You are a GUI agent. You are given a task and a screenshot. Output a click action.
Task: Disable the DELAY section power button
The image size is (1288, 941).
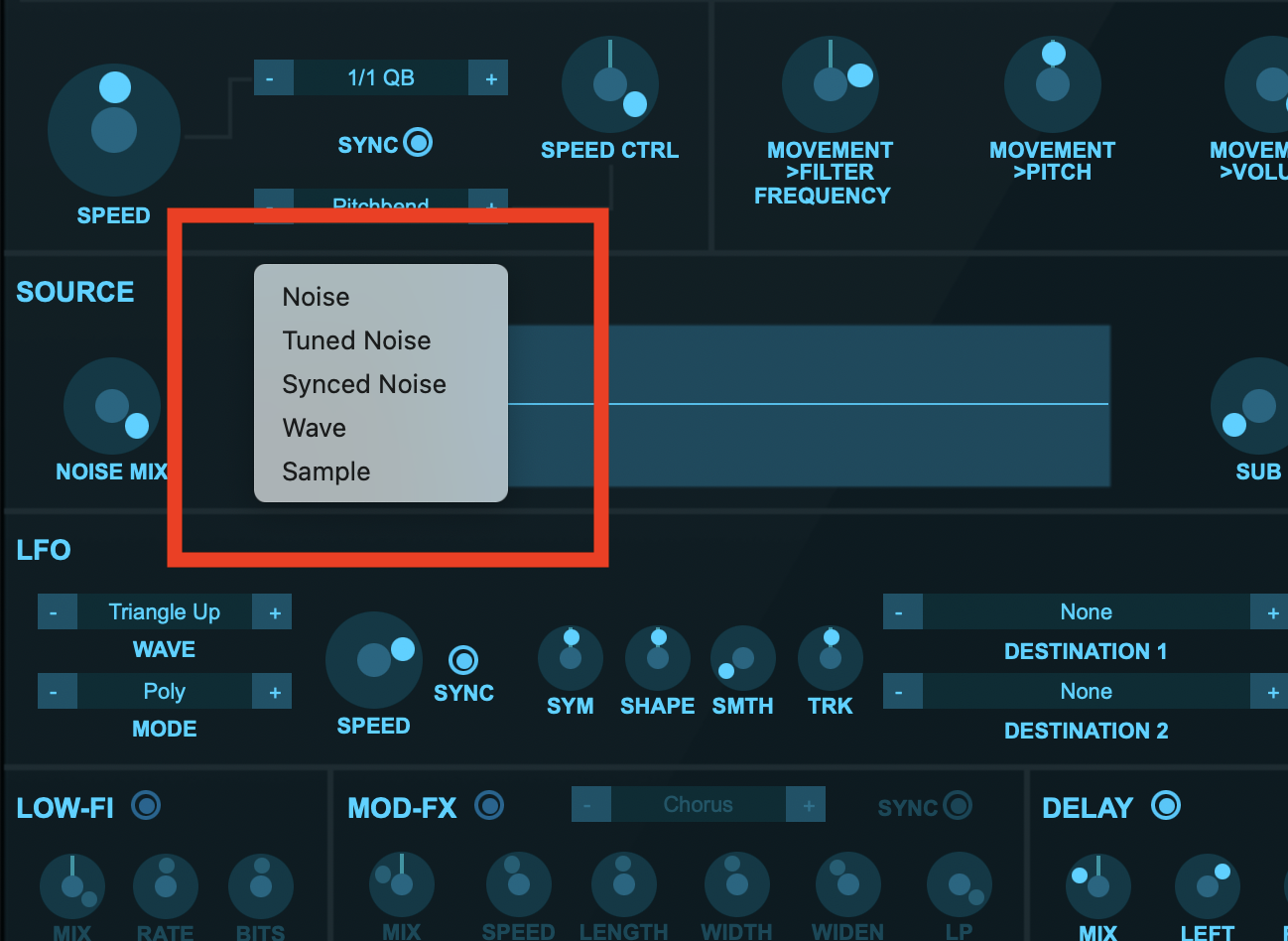1166,805
